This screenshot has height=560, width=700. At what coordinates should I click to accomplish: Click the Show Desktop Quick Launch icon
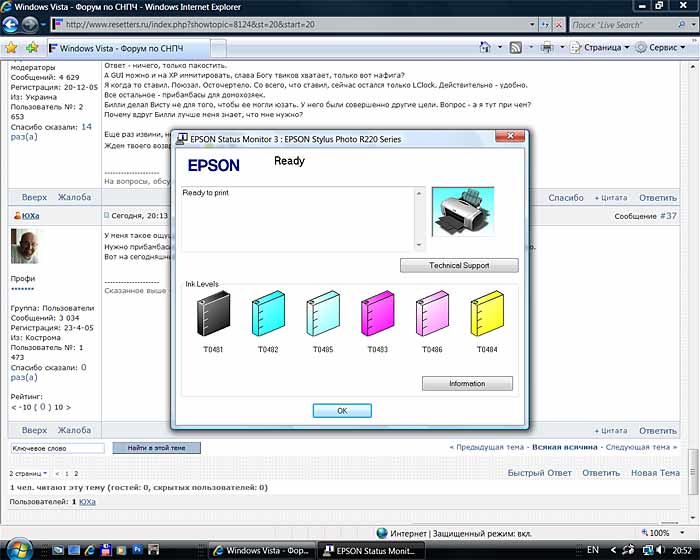[x=74, y=550]
